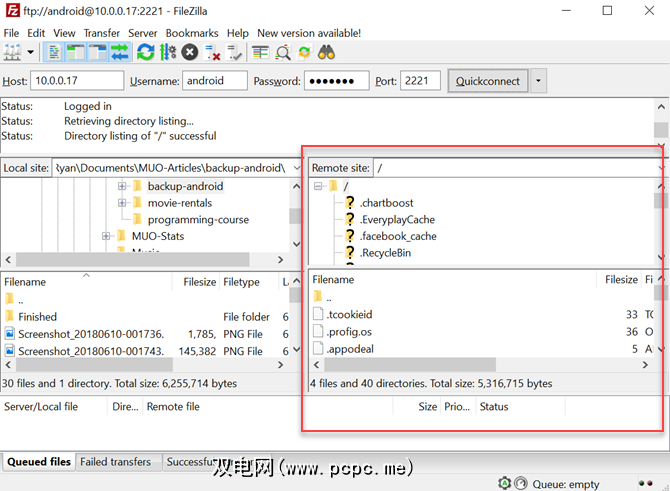This screenshot has height=491, width=670.
Task: Toggle synchronized browsing icon
Action: [304, 53]
